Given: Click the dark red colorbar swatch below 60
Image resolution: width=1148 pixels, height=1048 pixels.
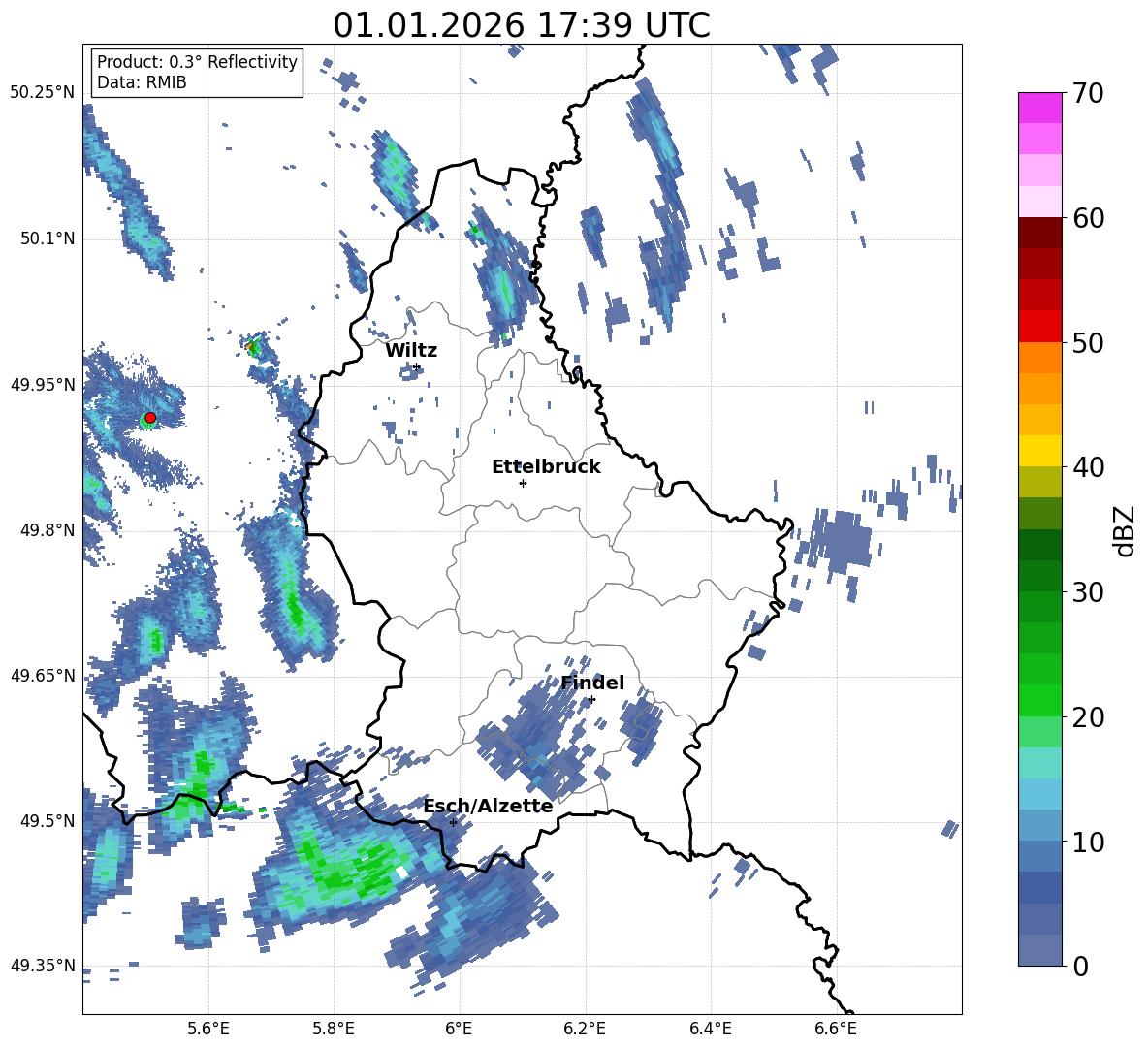Looking at the screenshot, I should [x=1039, y=233].
